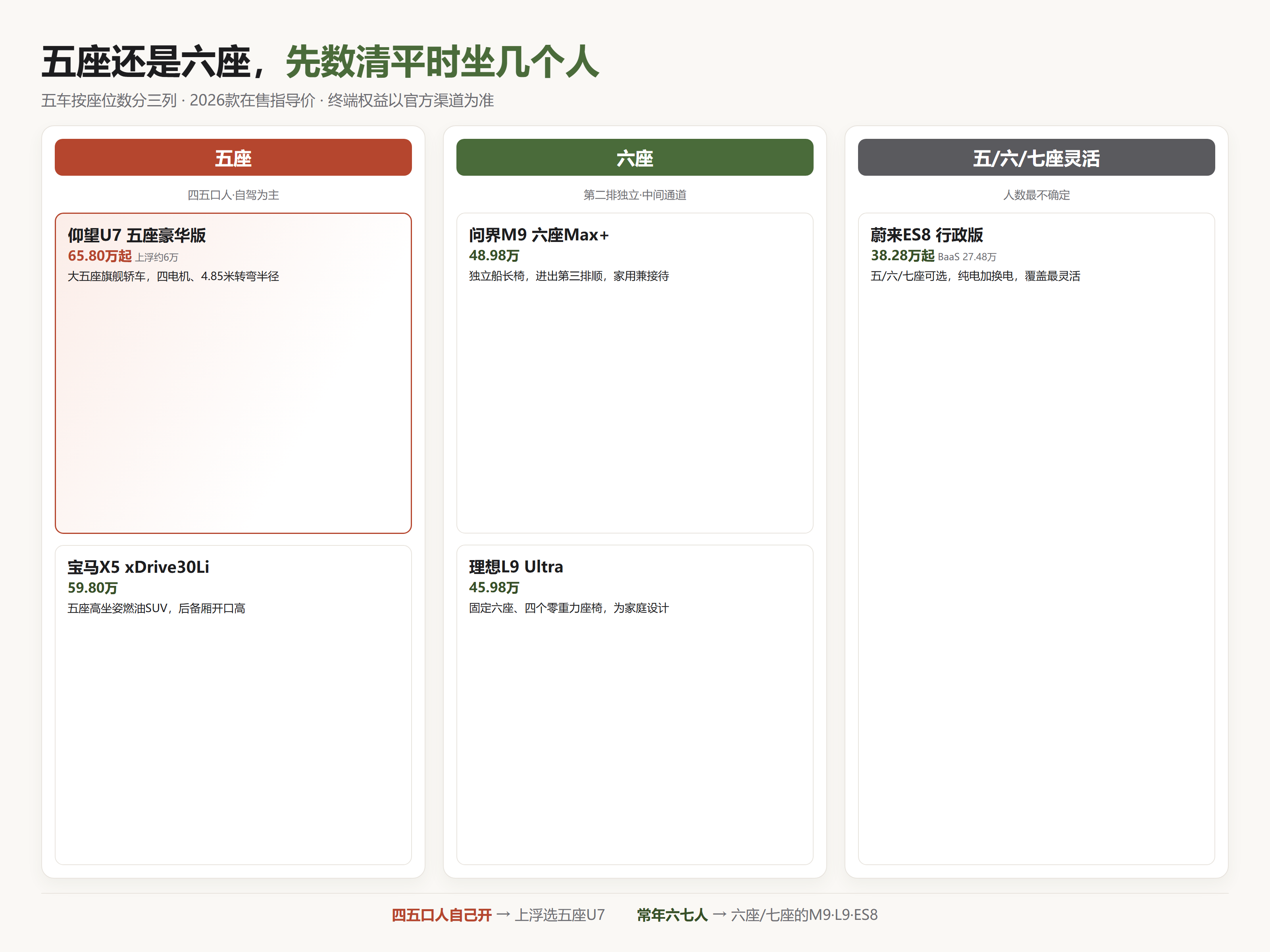This screenshot has height=952, width=1270.
Task: Click the gray 五/六/七座灵活 header
Action: pyautogui.click(x=1036, y=157)
